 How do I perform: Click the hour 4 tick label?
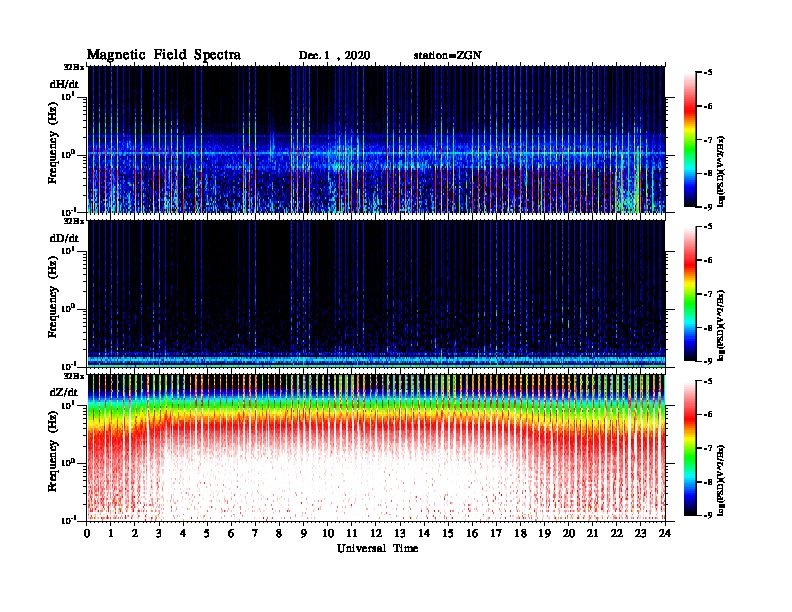183,534
